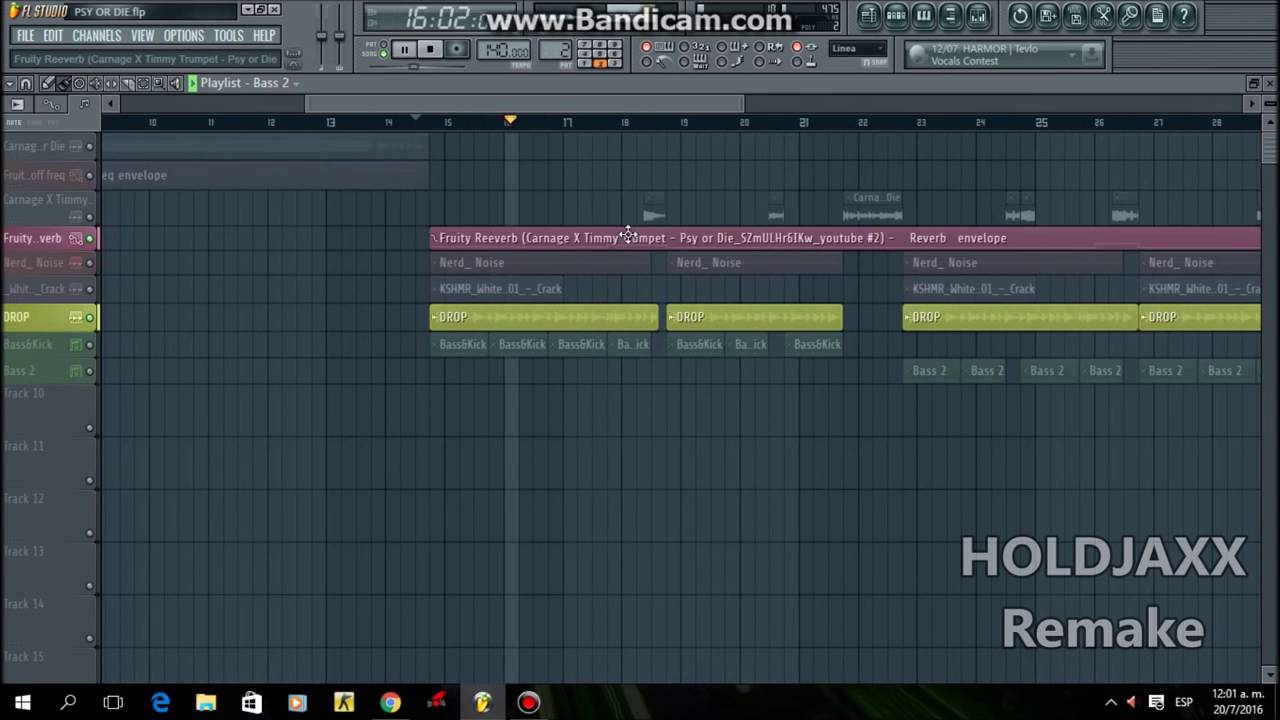Screen dimensions: 1280x720
Task: Click the orange playhead marker in timeline
Action: tap(510, 120)
